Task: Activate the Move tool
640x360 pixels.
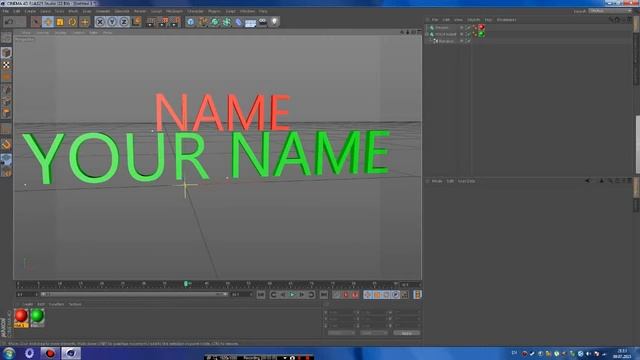Action: 48,22
